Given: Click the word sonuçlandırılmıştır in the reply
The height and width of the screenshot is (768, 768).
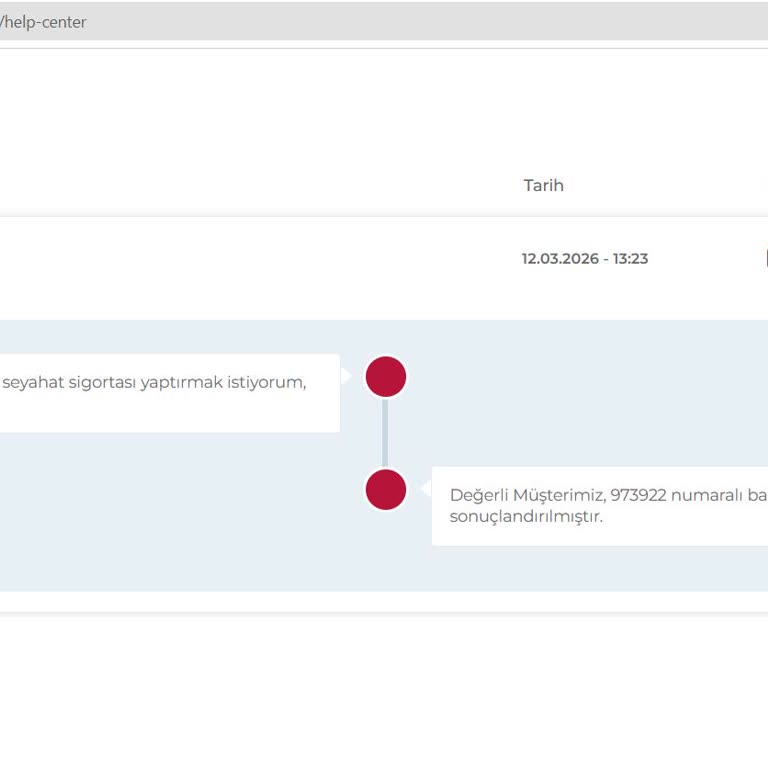Looking at the screenshot, I should [x=526, y=518].
